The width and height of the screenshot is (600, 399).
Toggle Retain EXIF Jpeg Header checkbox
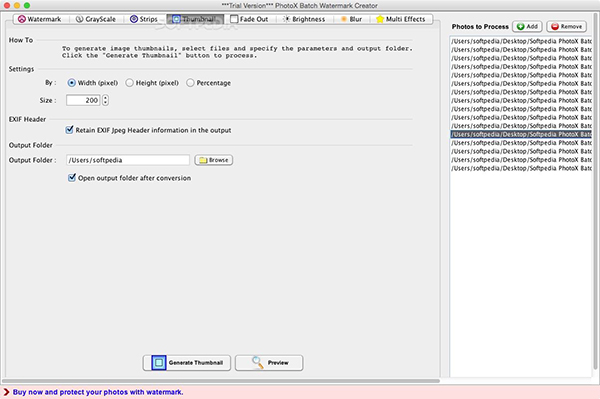(69, 130)
